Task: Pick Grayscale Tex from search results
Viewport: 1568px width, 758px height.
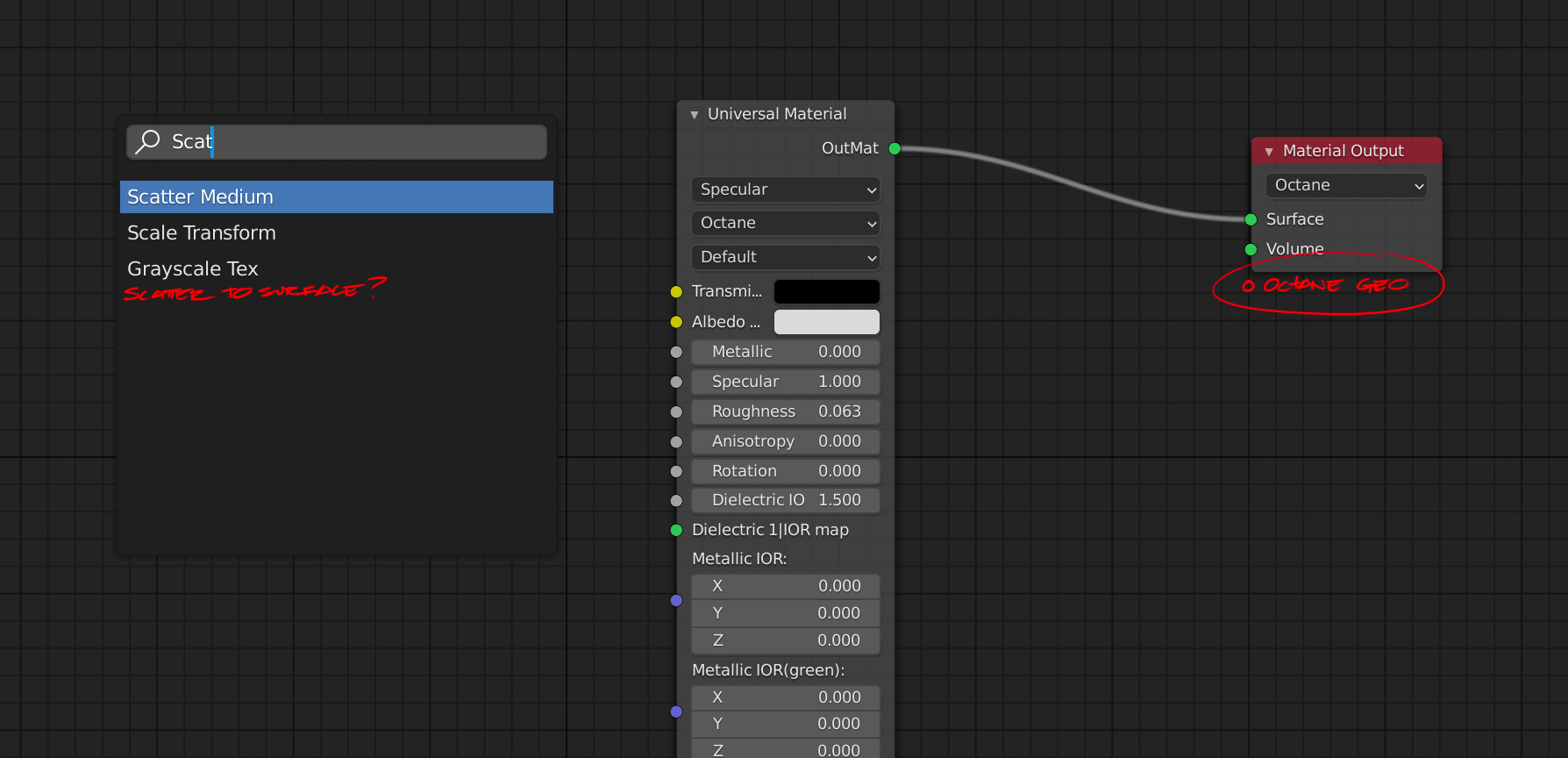Action: [x=337, y=268]
